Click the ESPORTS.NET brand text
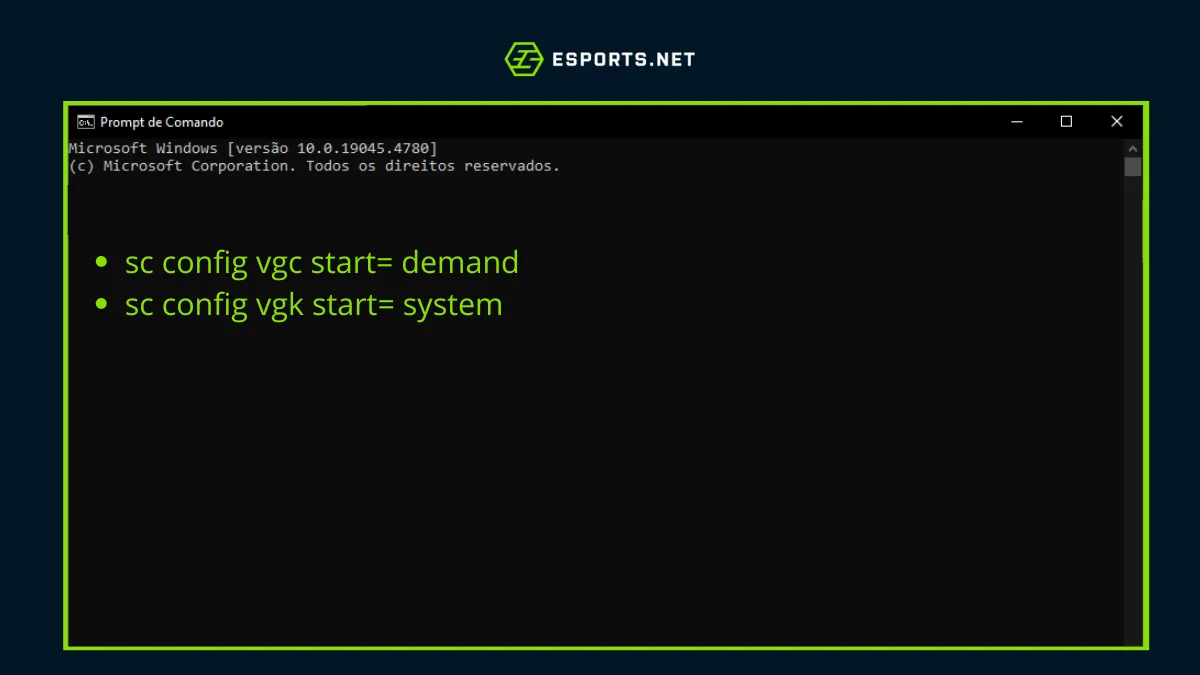 [623, 59]
